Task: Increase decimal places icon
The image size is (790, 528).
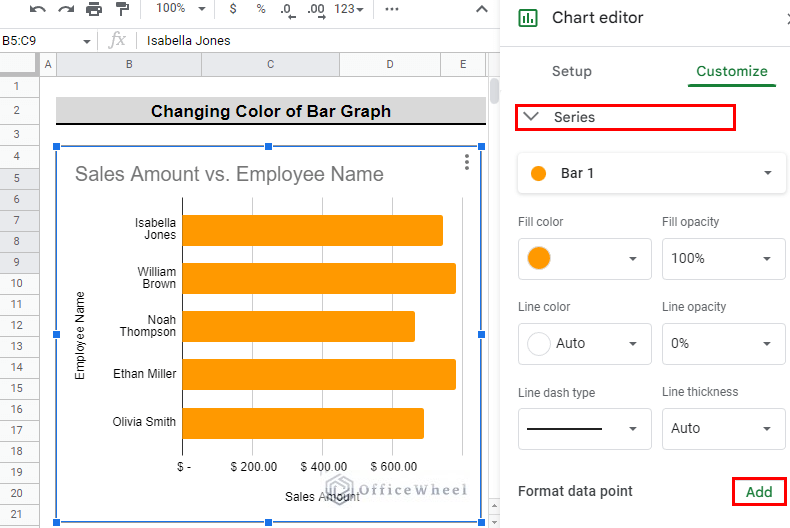Action: pos(316,10)
